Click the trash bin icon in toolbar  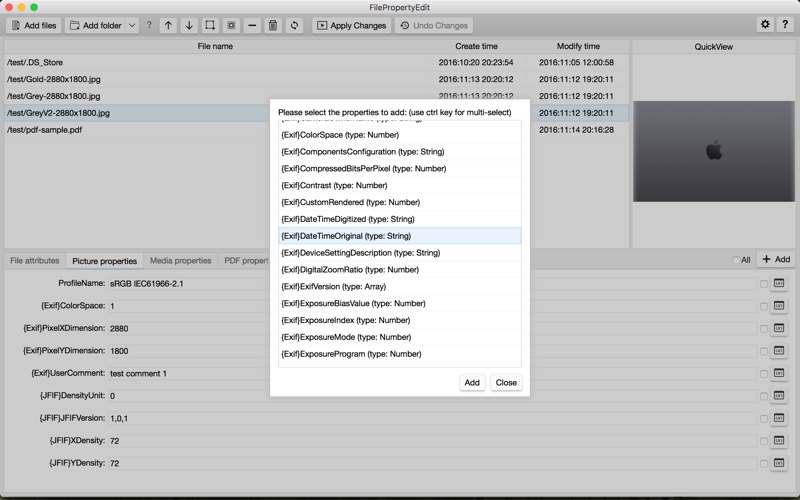pos(273,26)
